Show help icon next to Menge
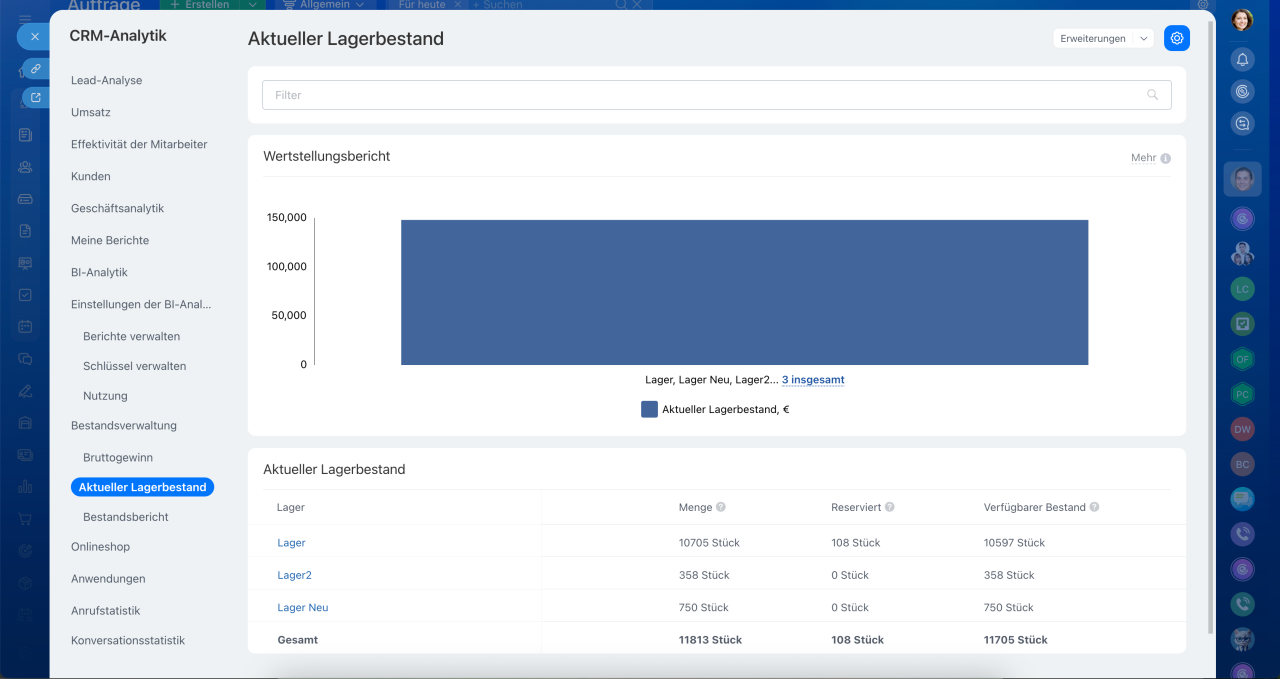1280x679 pixels. point(721,507)
